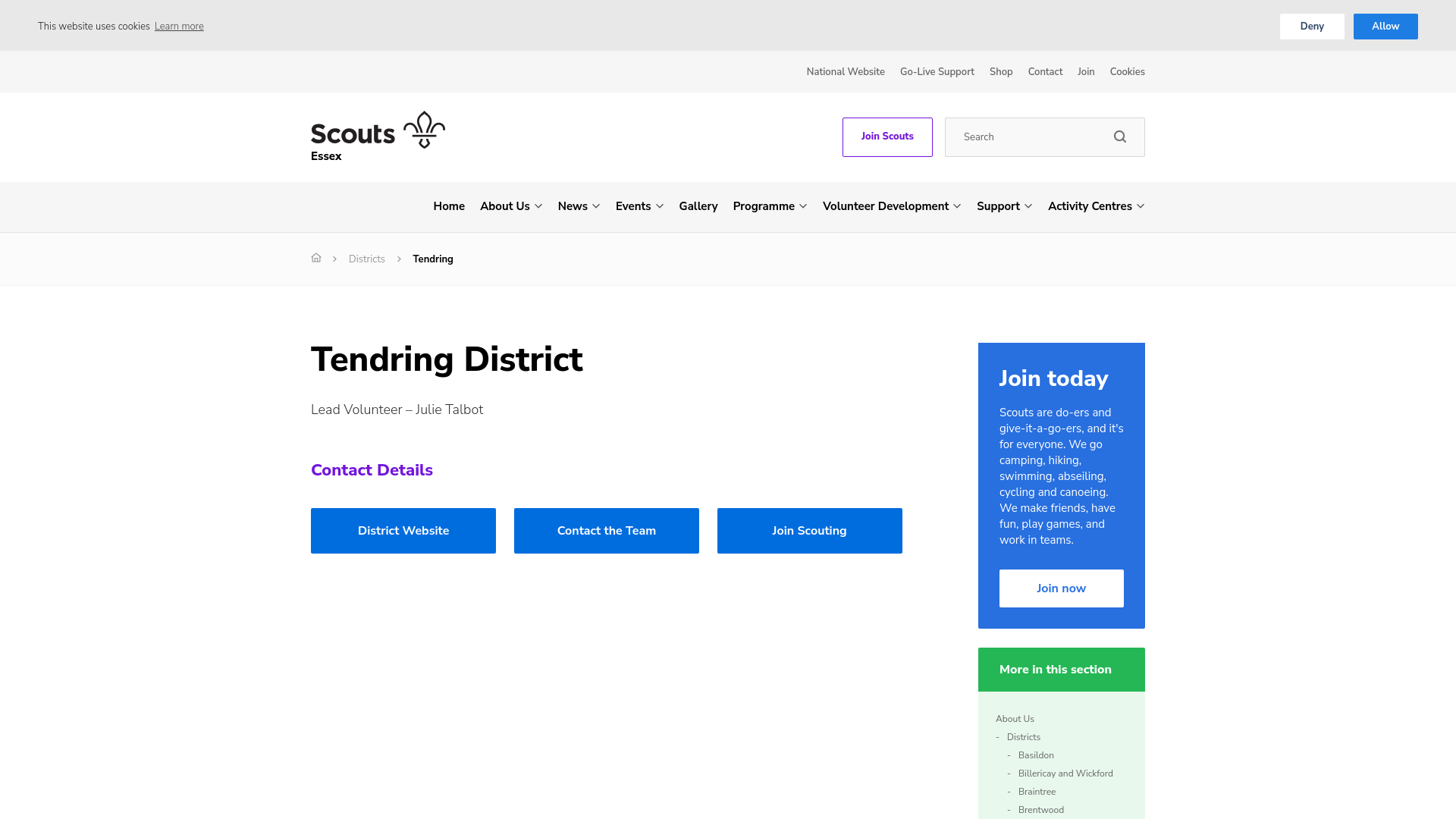Screen dimensions: 1456x819
Task: Select Basildon in the sidebar list
Action: point(1036,755)
